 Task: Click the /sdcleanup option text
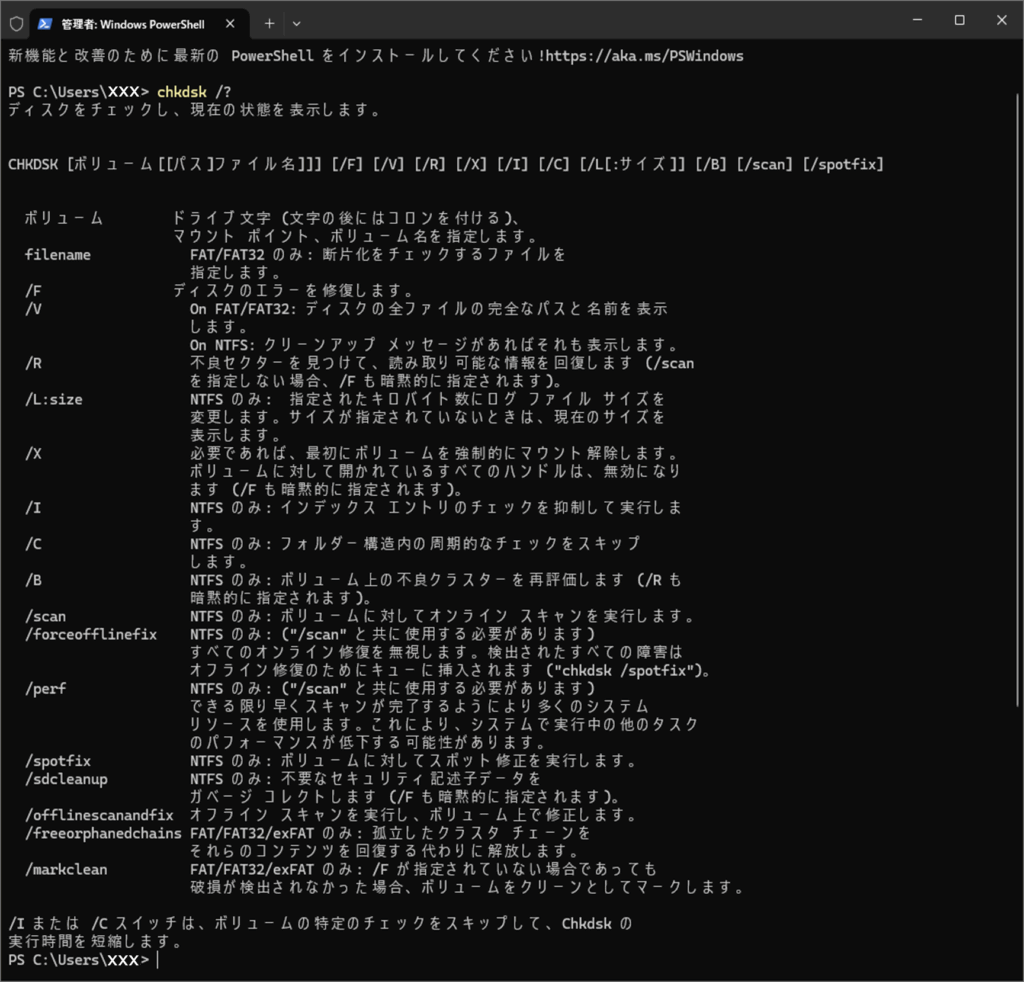click(66, 779)
